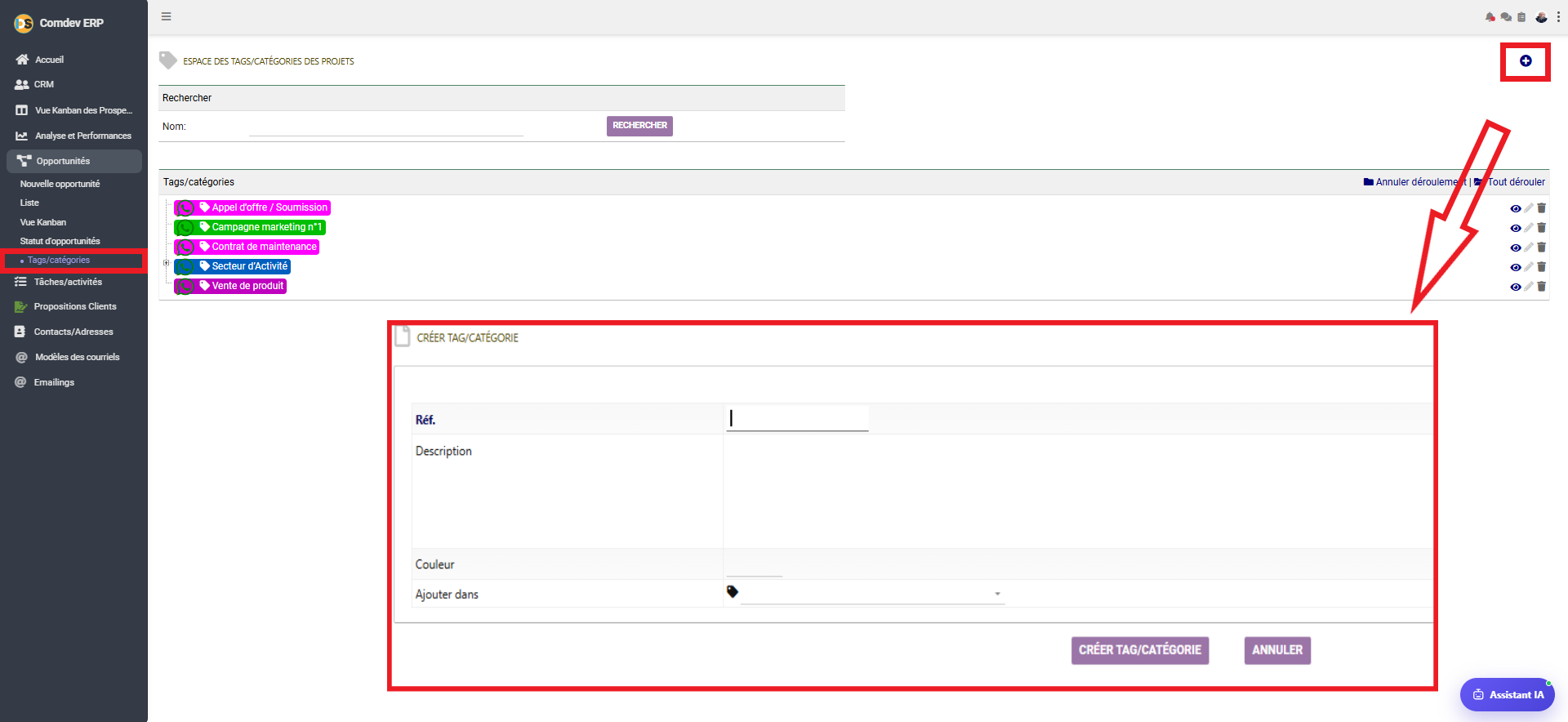Edit the Secteur d'Activité tag
Image resolution: width=1568 pixels, height=722 pixels.
click(x=1529, y=267)
